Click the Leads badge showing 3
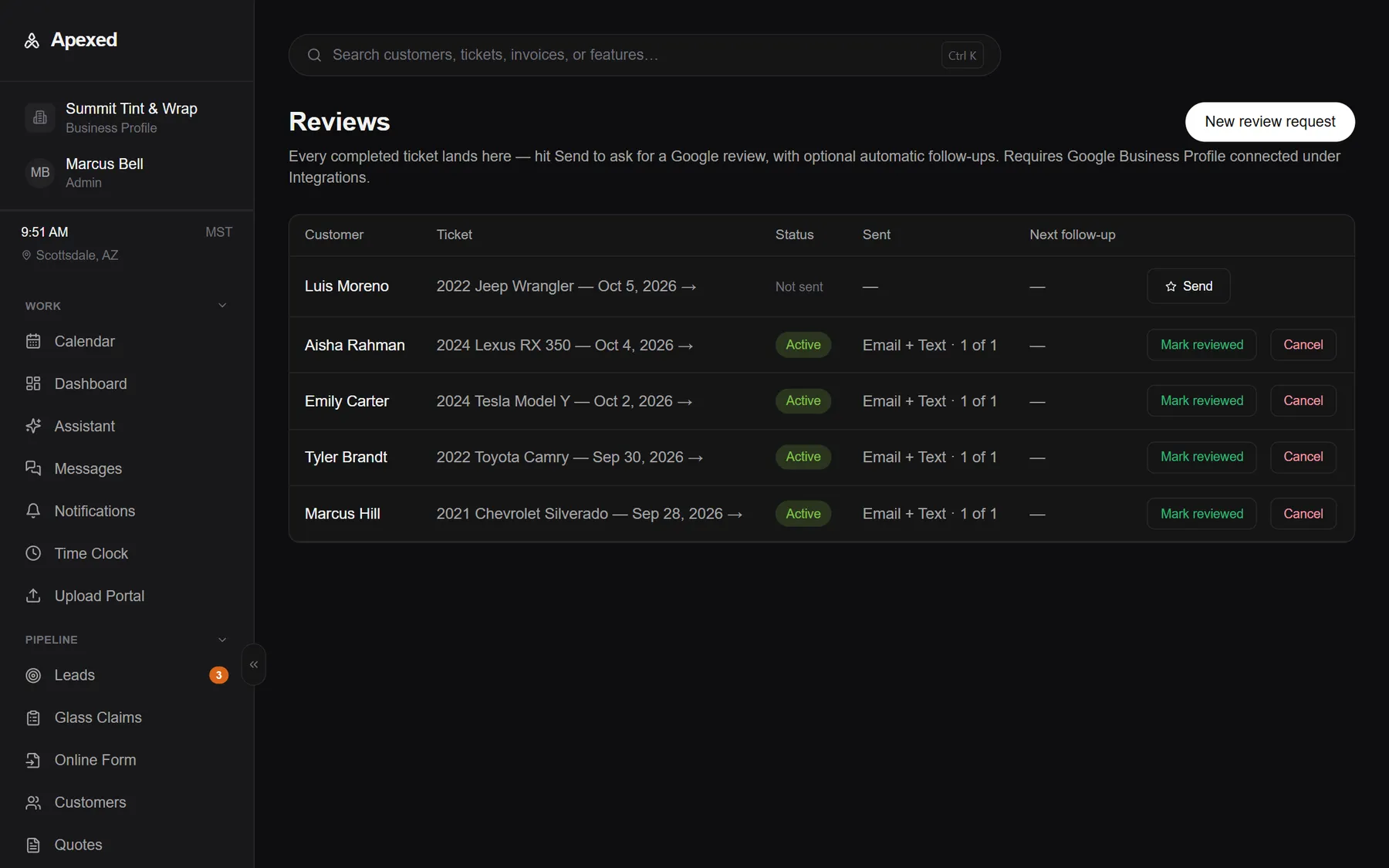 tap(219, 675)
